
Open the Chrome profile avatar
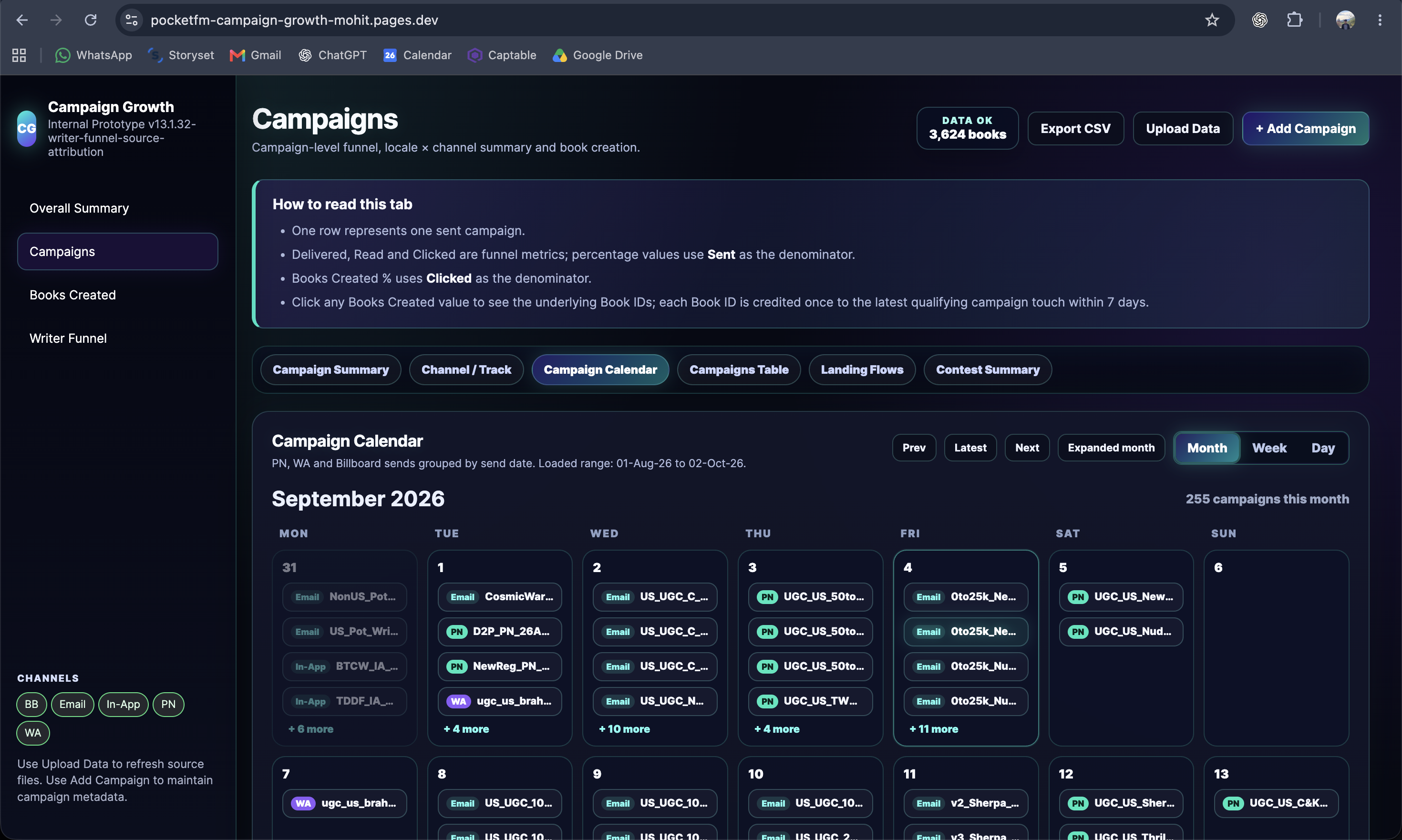[1345, 20]
